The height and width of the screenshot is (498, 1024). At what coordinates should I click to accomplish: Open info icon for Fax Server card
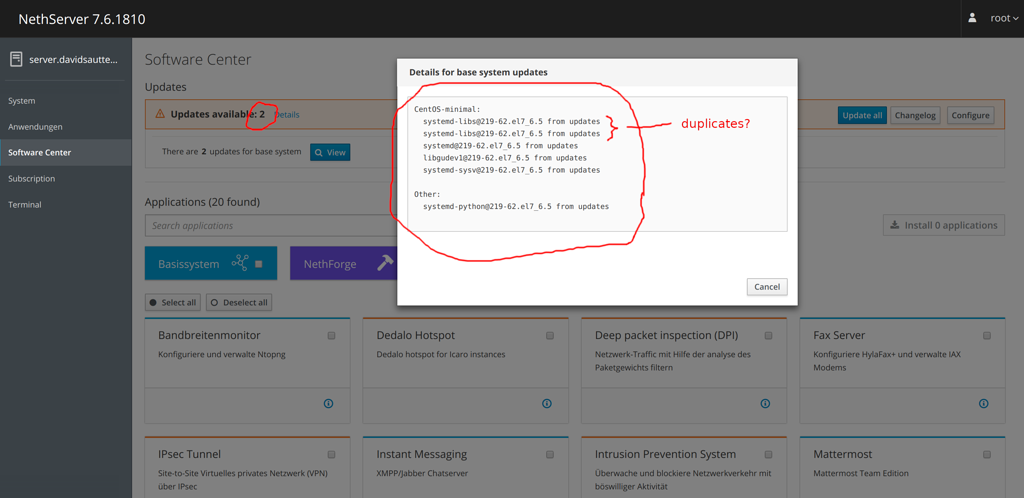point(984,403)
